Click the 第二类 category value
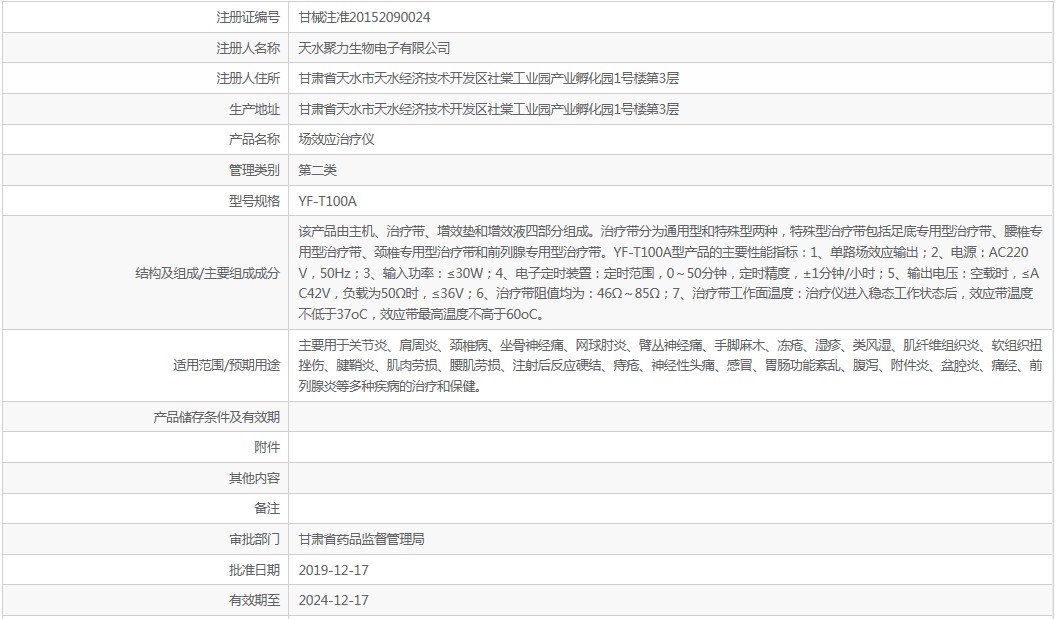Viewport: 1057px width, 619px height. pos(318,170)
